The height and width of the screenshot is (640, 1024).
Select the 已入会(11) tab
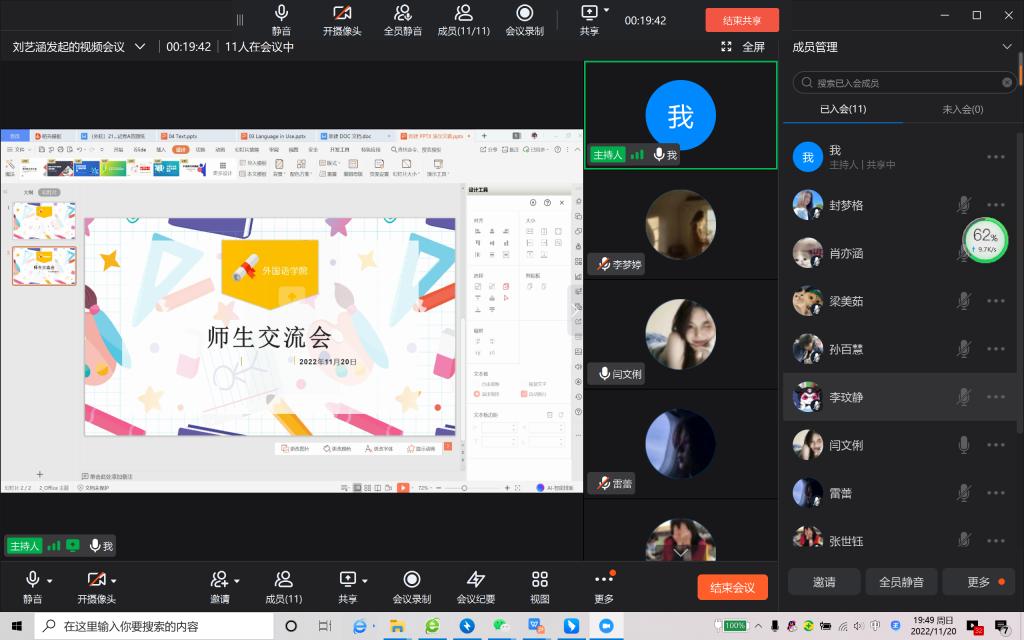842,109
